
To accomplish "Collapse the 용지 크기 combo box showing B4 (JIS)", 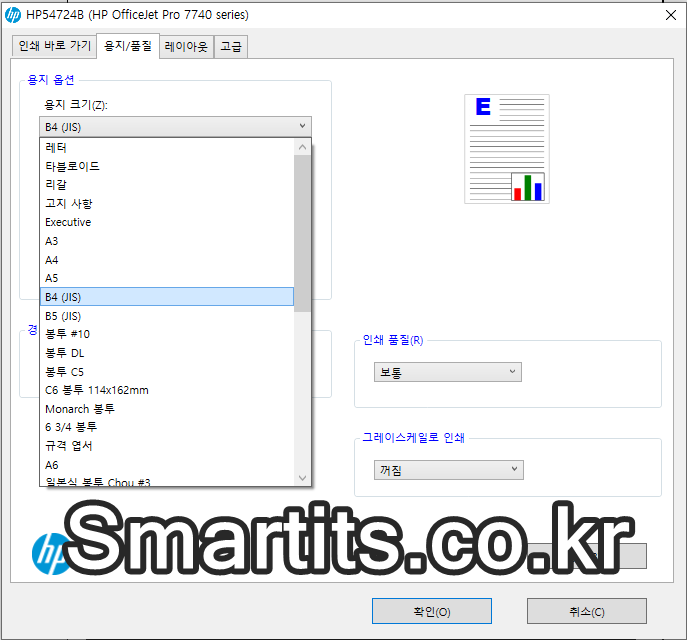I will tap(175, 127).
